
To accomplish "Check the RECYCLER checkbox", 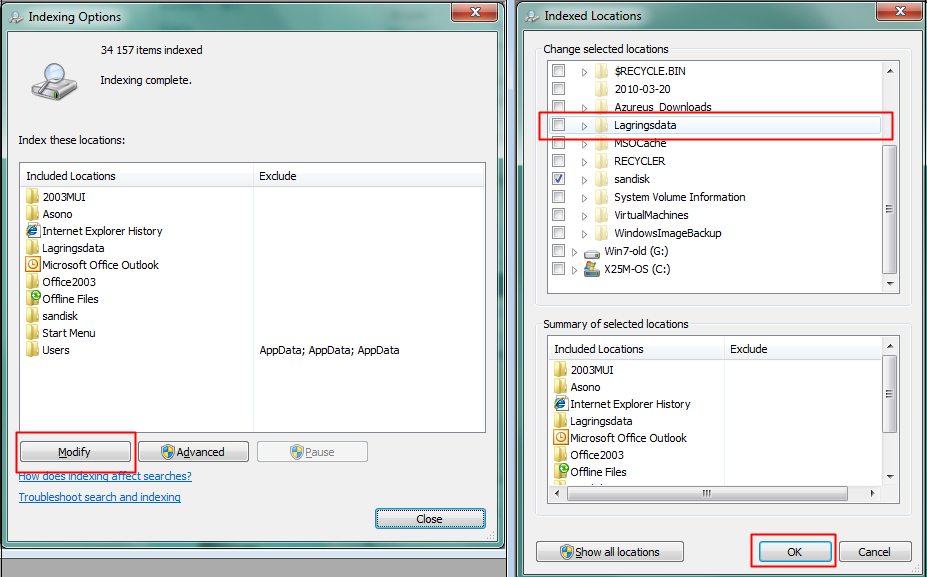I will point(558,160).
